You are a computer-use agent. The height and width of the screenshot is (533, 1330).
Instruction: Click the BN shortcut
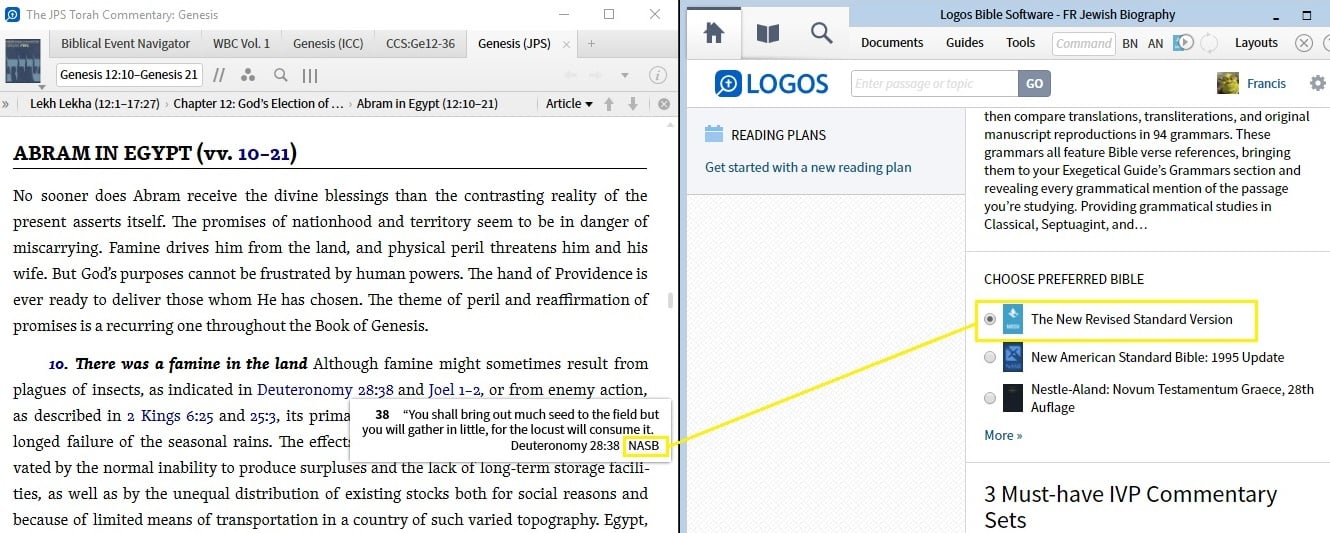(1130, 43)
